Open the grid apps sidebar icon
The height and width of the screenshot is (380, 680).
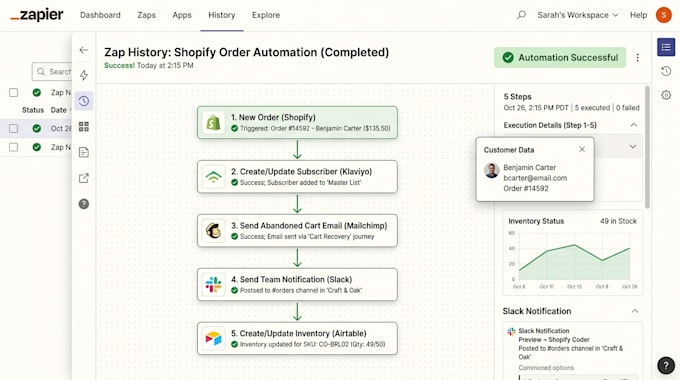84,127
